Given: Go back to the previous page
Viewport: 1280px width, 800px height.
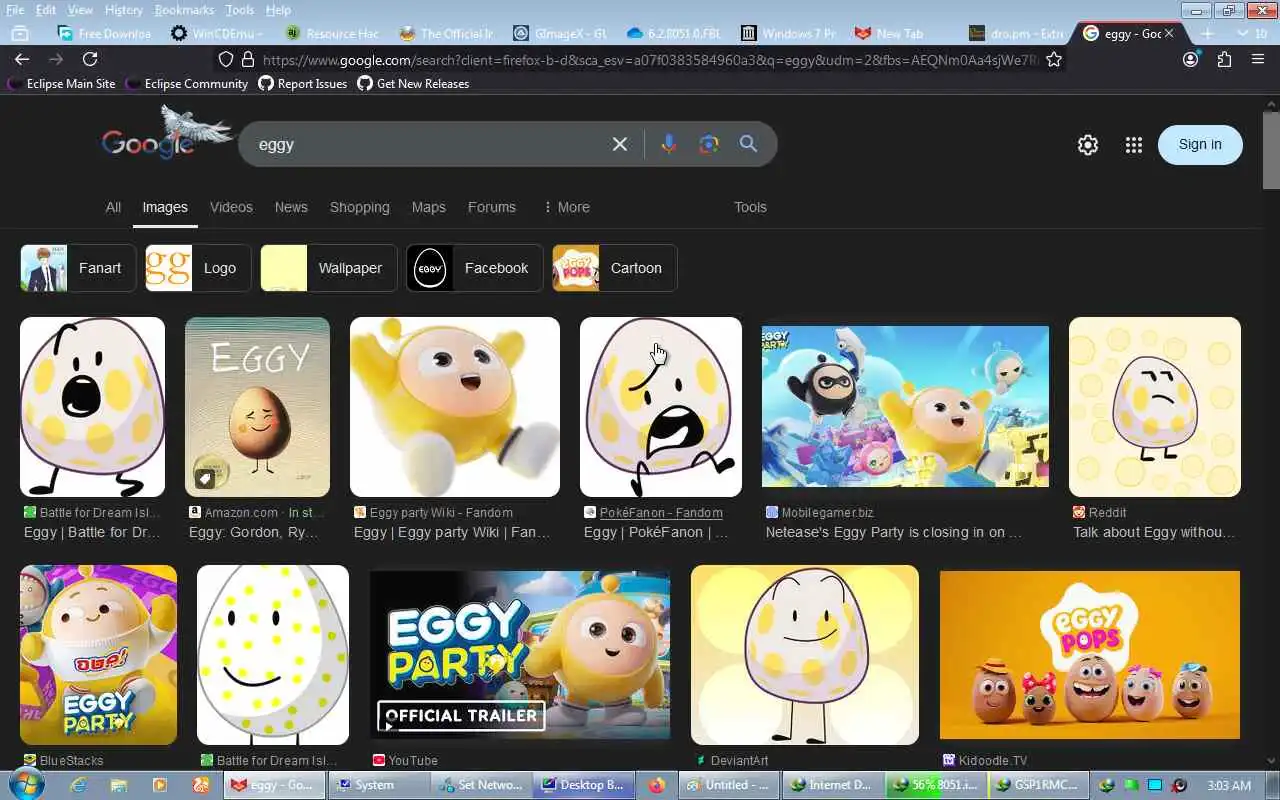Looking at the screenshot, I should [x=22, y=59].
